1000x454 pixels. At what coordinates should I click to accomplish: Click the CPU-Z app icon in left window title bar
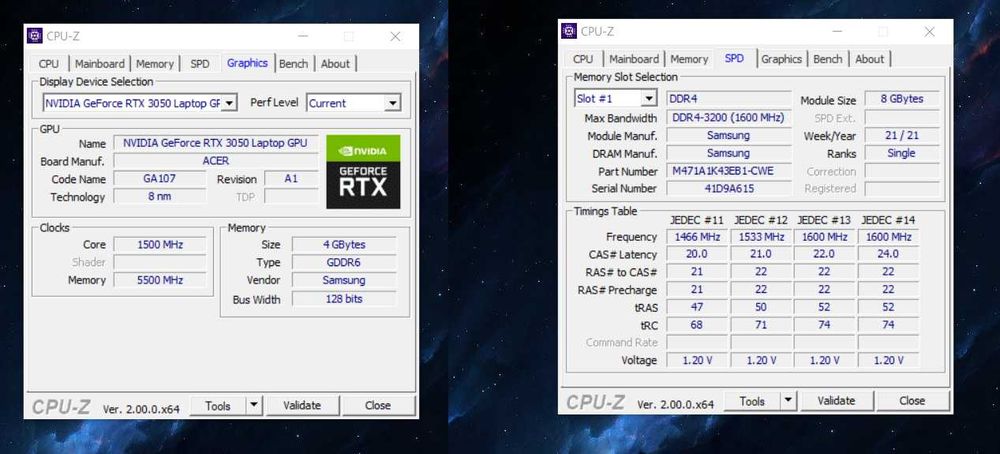click(35, 36)
